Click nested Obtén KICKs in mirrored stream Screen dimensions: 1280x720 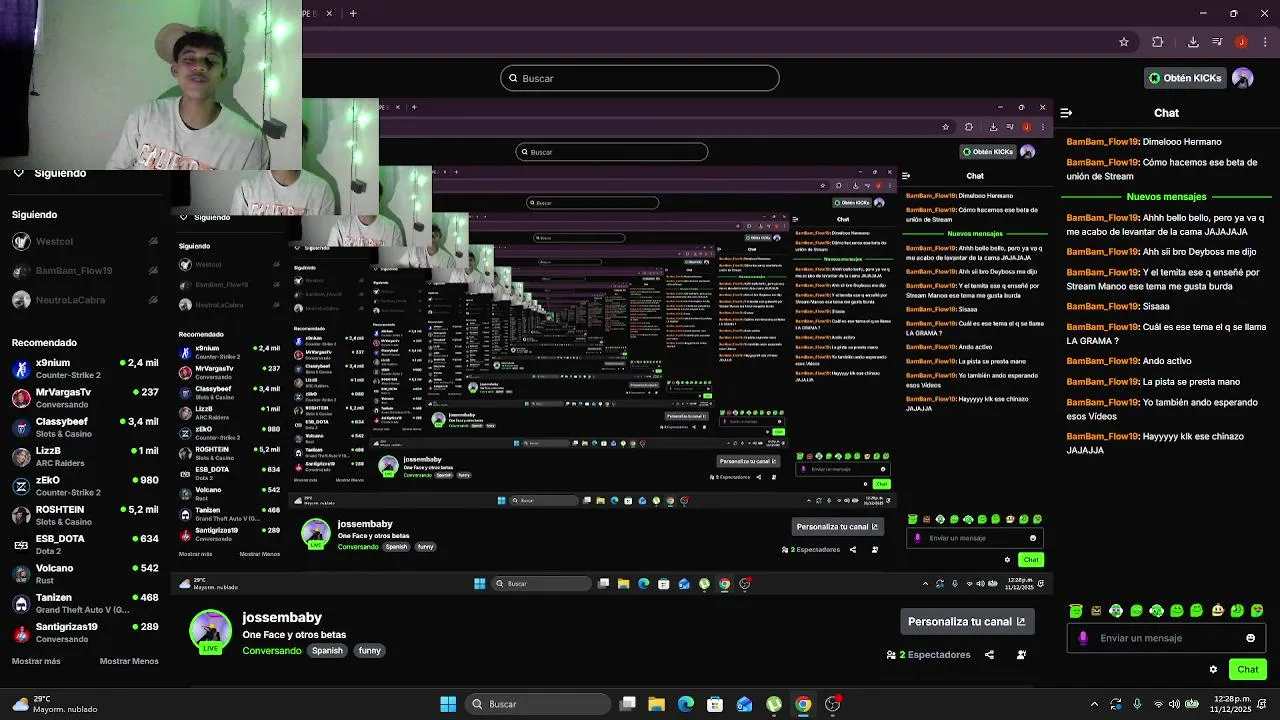click(x=988, y=152)
